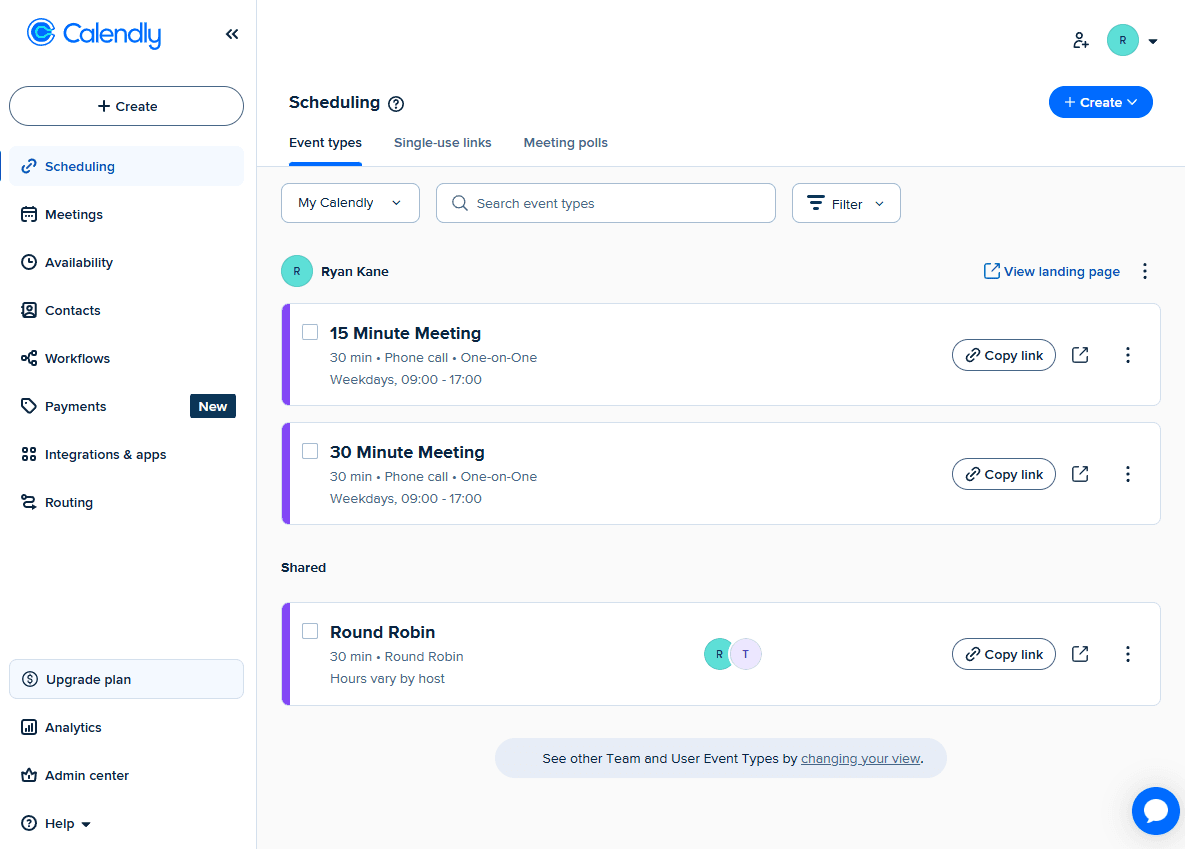This screenshot has width=1185, height=849.
Task: Open the blue Create dropdown button
Action: (1100, 102)
